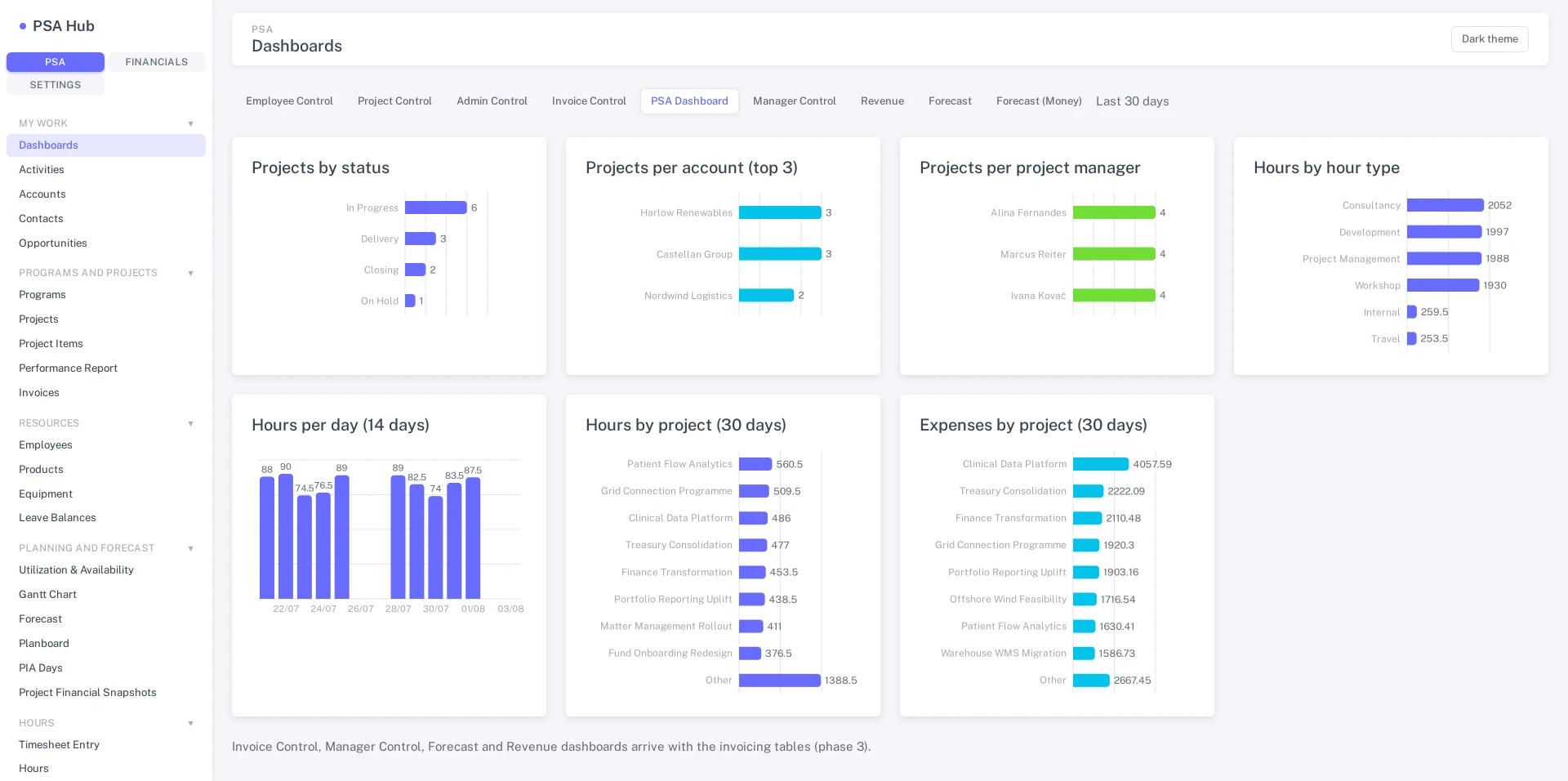Click the Patient Flow Analytics hours bar

click(755, 464)
